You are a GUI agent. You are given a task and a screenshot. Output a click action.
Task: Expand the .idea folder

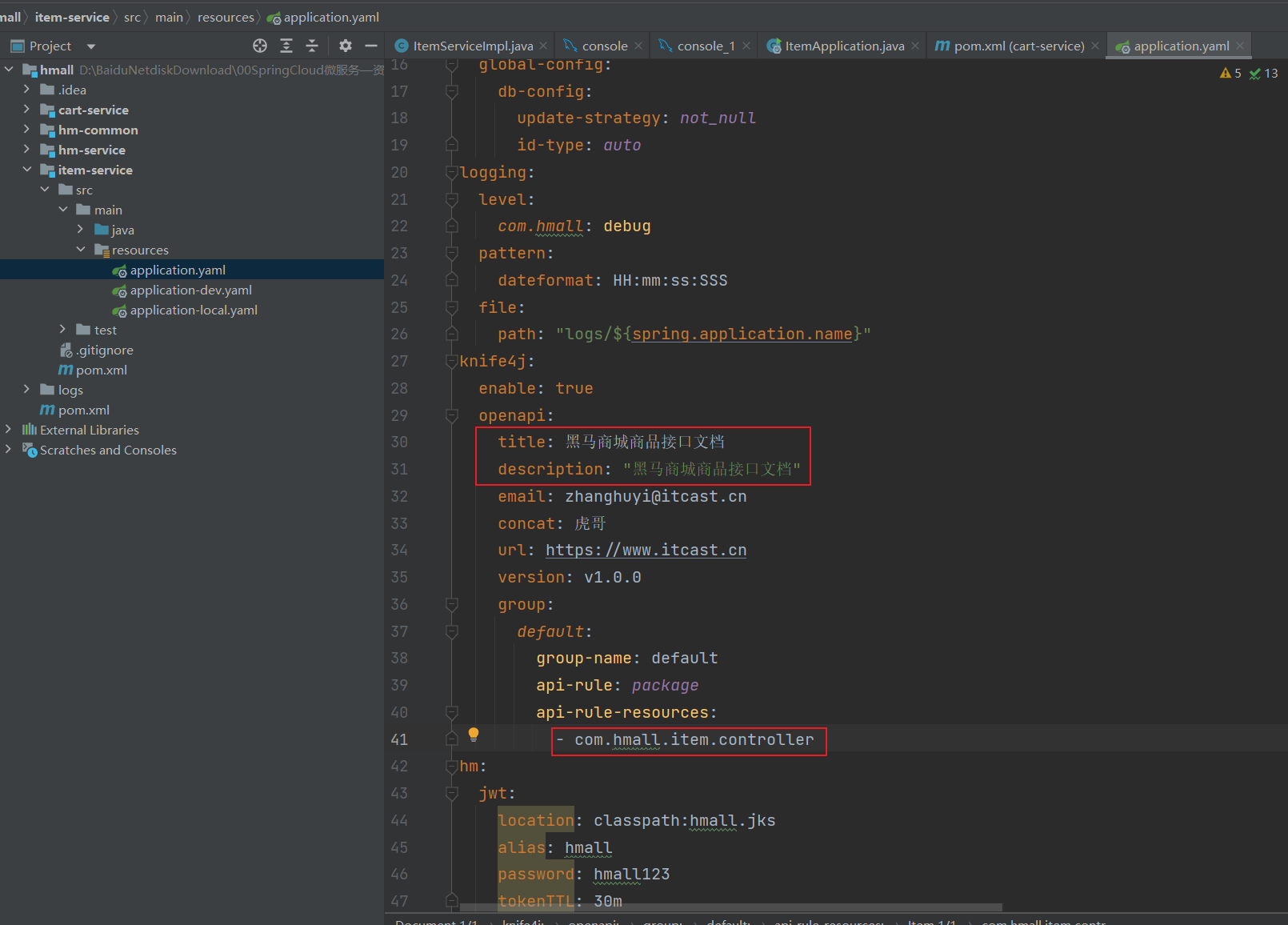point(26,90)
